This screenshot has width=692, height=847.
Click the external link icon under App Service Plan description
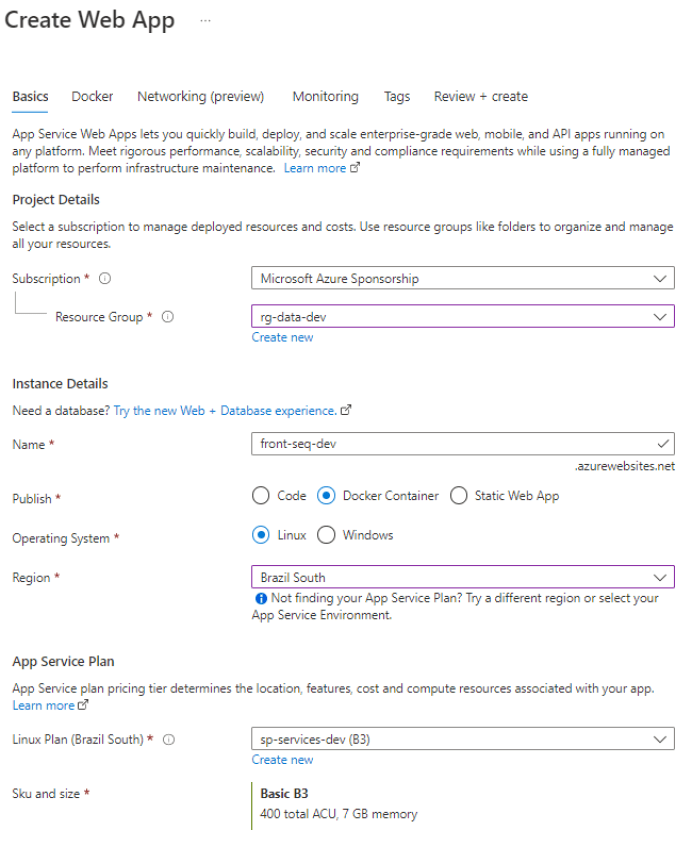84,705
